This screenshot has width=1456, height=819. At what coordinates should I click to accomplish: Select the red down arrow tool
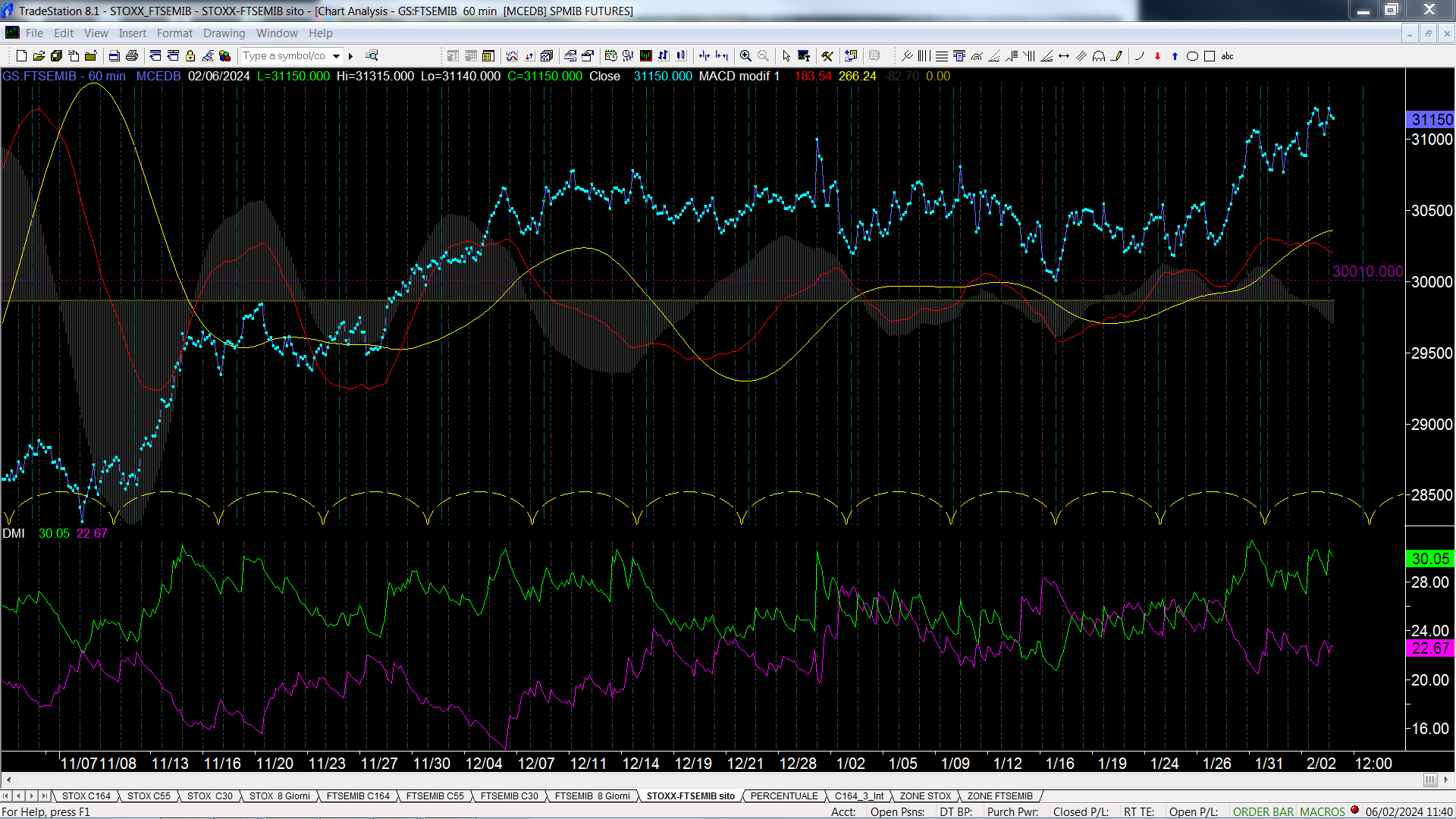[x=1157, y=56]
